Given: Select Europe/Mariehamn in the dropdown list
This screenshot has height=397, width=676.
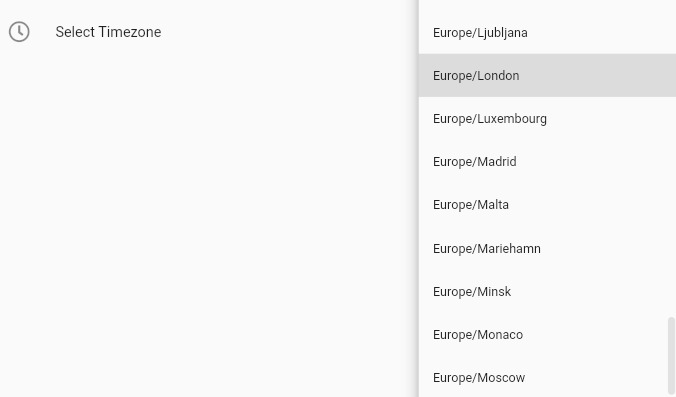Looking at the screenshot, I should pyautogui.click(x=547, y=248).
